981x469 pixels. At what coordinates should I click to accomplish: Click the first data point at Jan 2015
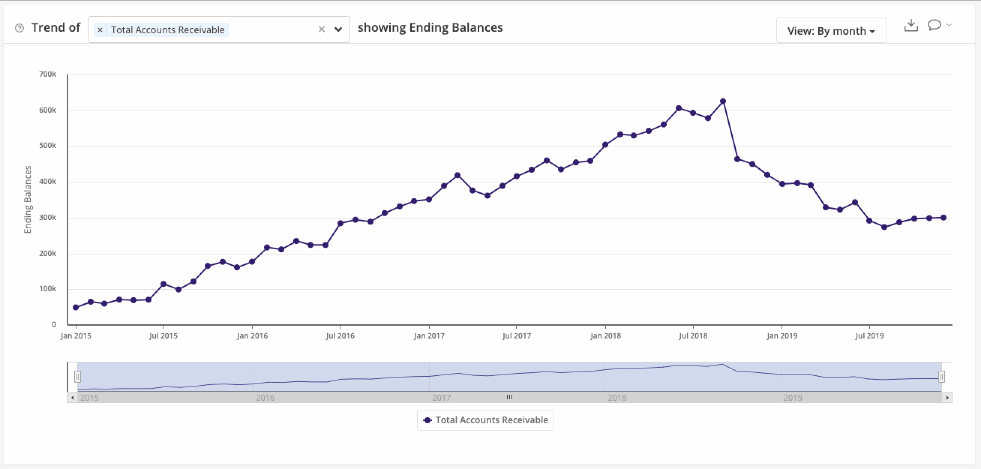click(x=76, y=307)
